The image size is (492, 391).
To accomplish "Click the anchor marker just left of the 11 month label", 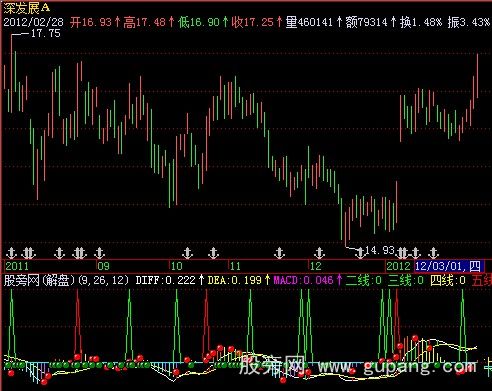I will click(213, 253).
